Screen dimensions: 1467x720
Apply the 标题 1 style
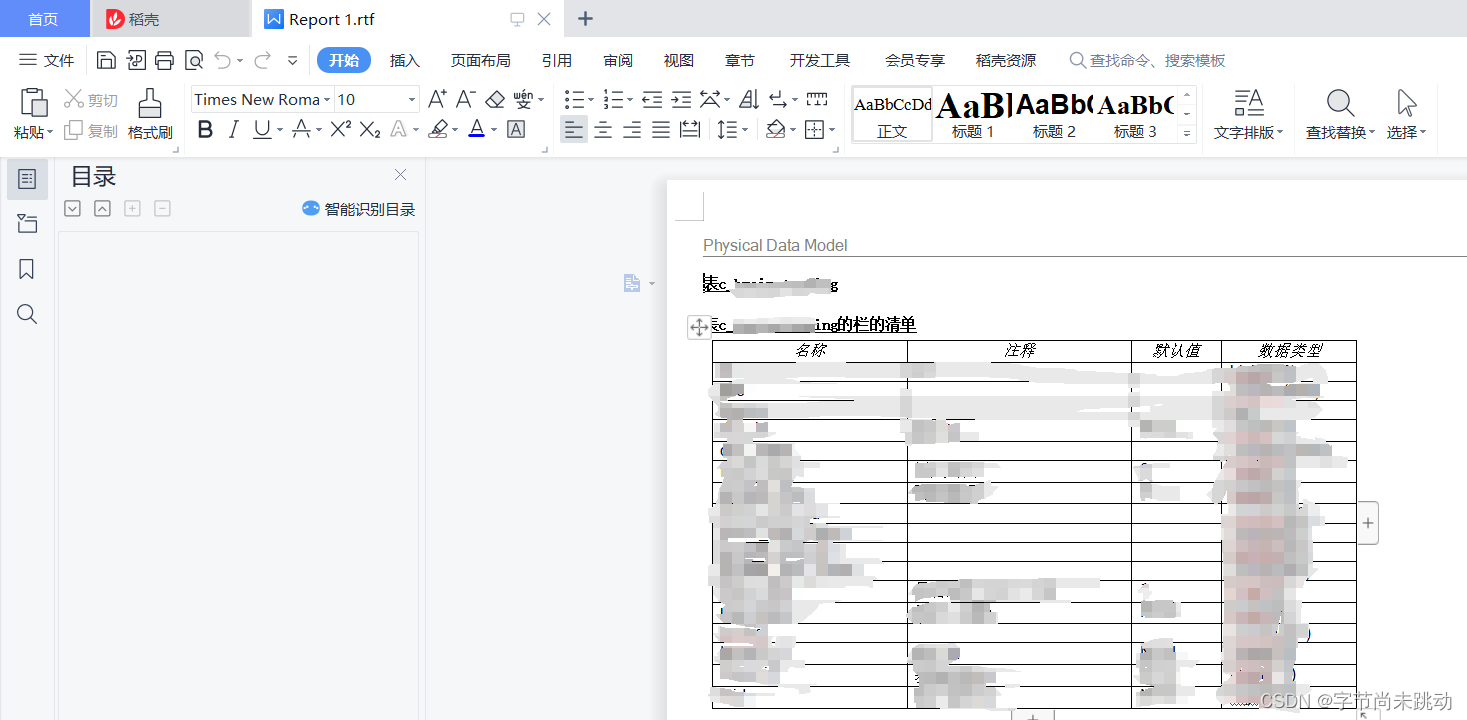(972, 114)
